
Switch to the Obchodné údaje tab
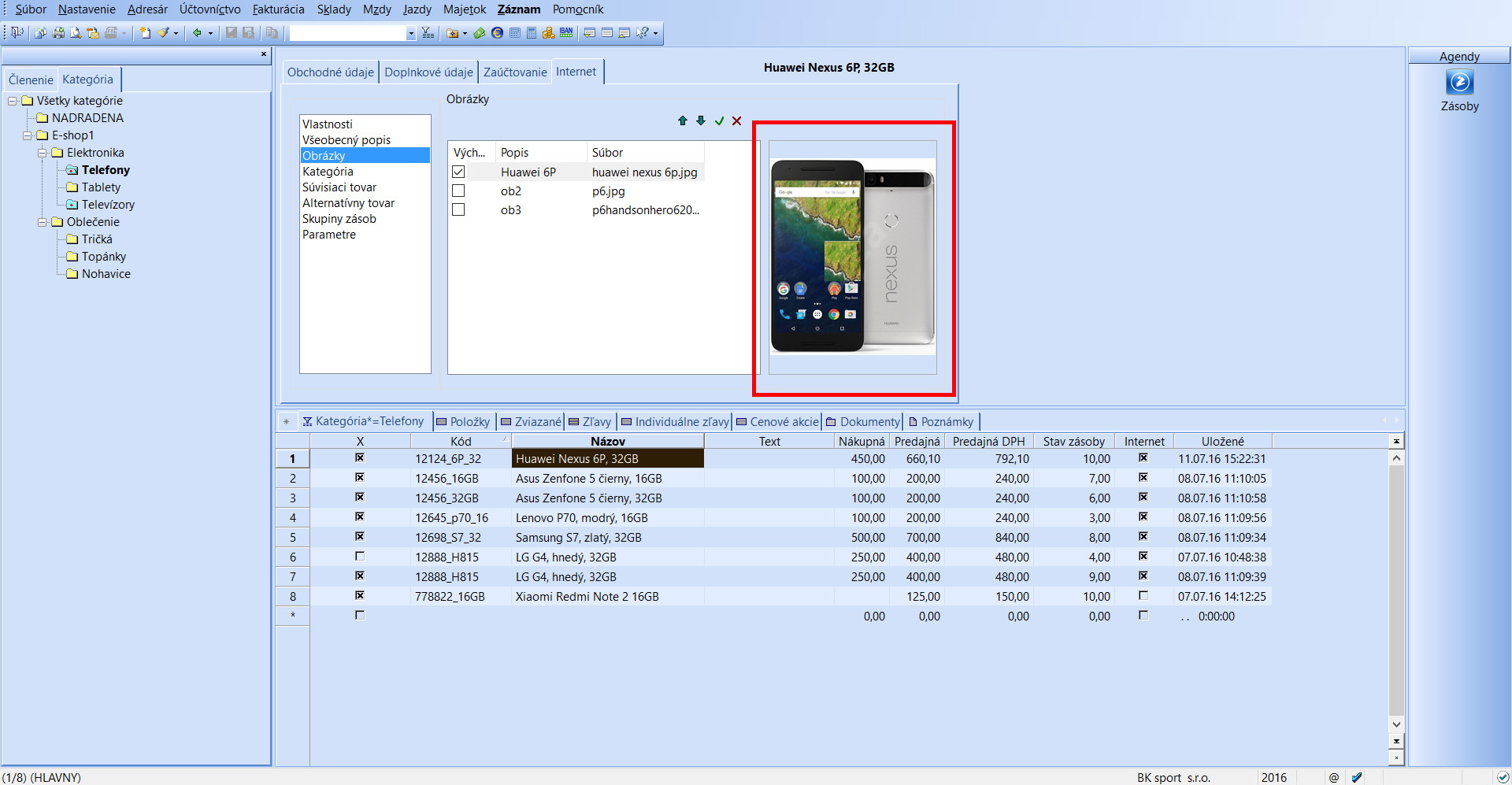click(331, 72)
